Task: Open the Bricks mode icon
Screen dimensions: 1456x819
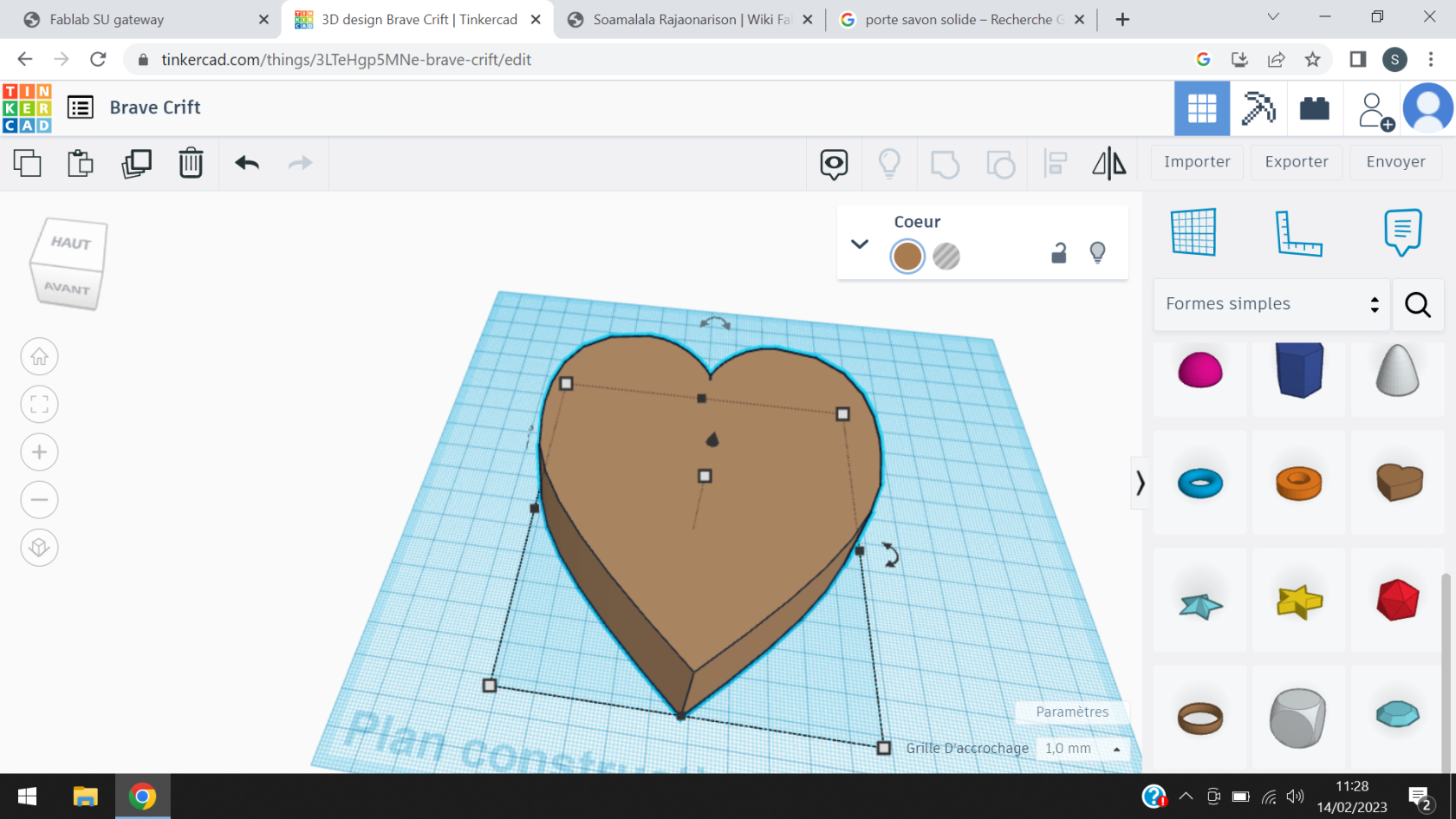Action: pos(1315,108)
